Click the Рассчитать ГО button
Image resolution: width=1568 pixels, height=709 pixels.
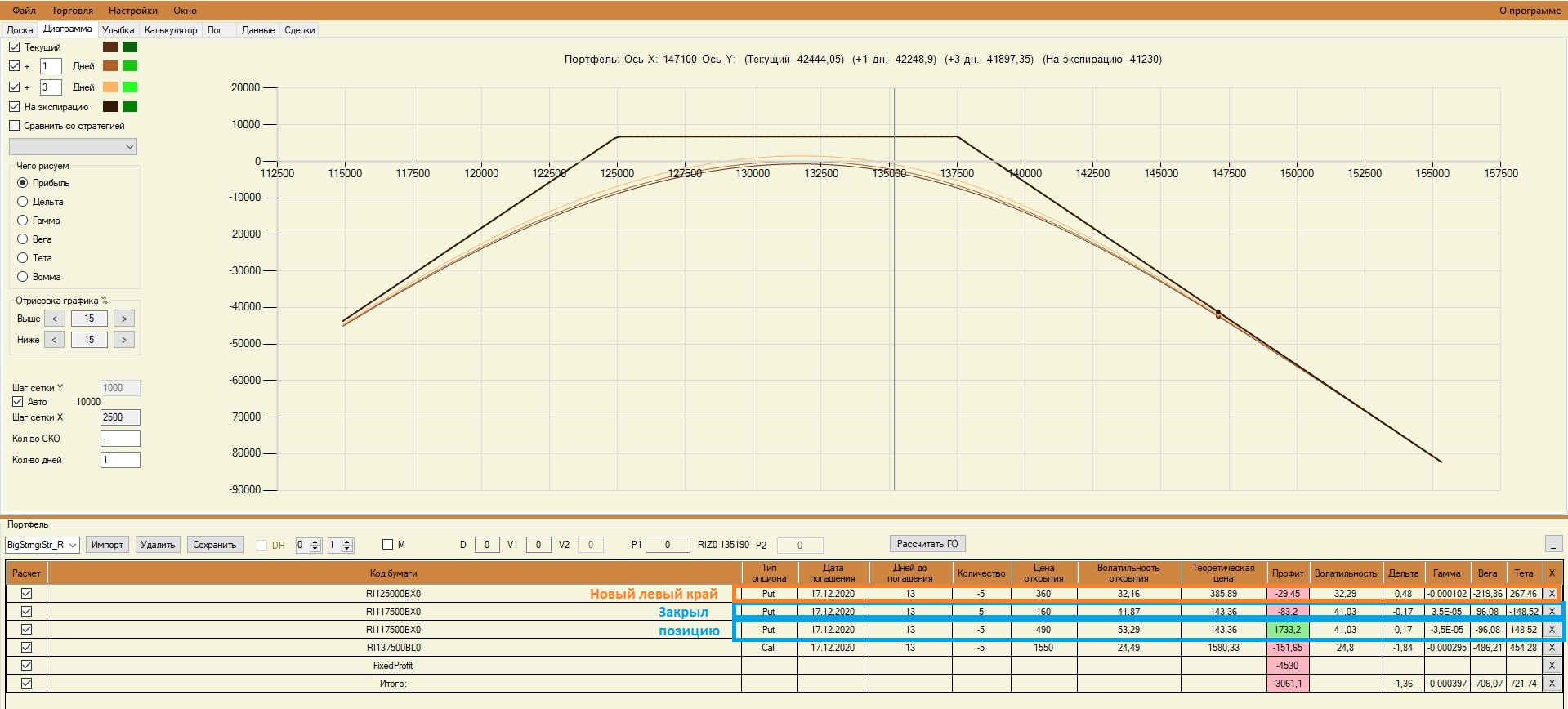[927, 544]
